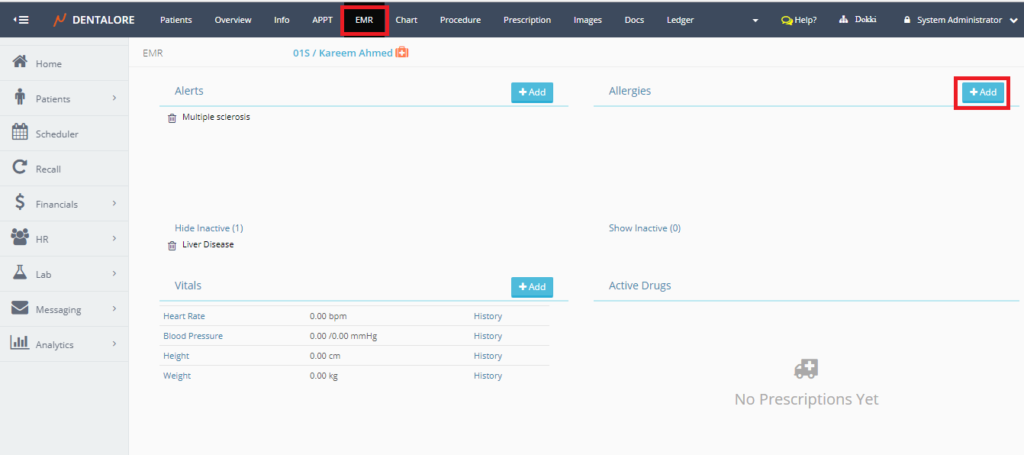Add a new vitals record
1024x455 pixels.
[x=531, y=287]
